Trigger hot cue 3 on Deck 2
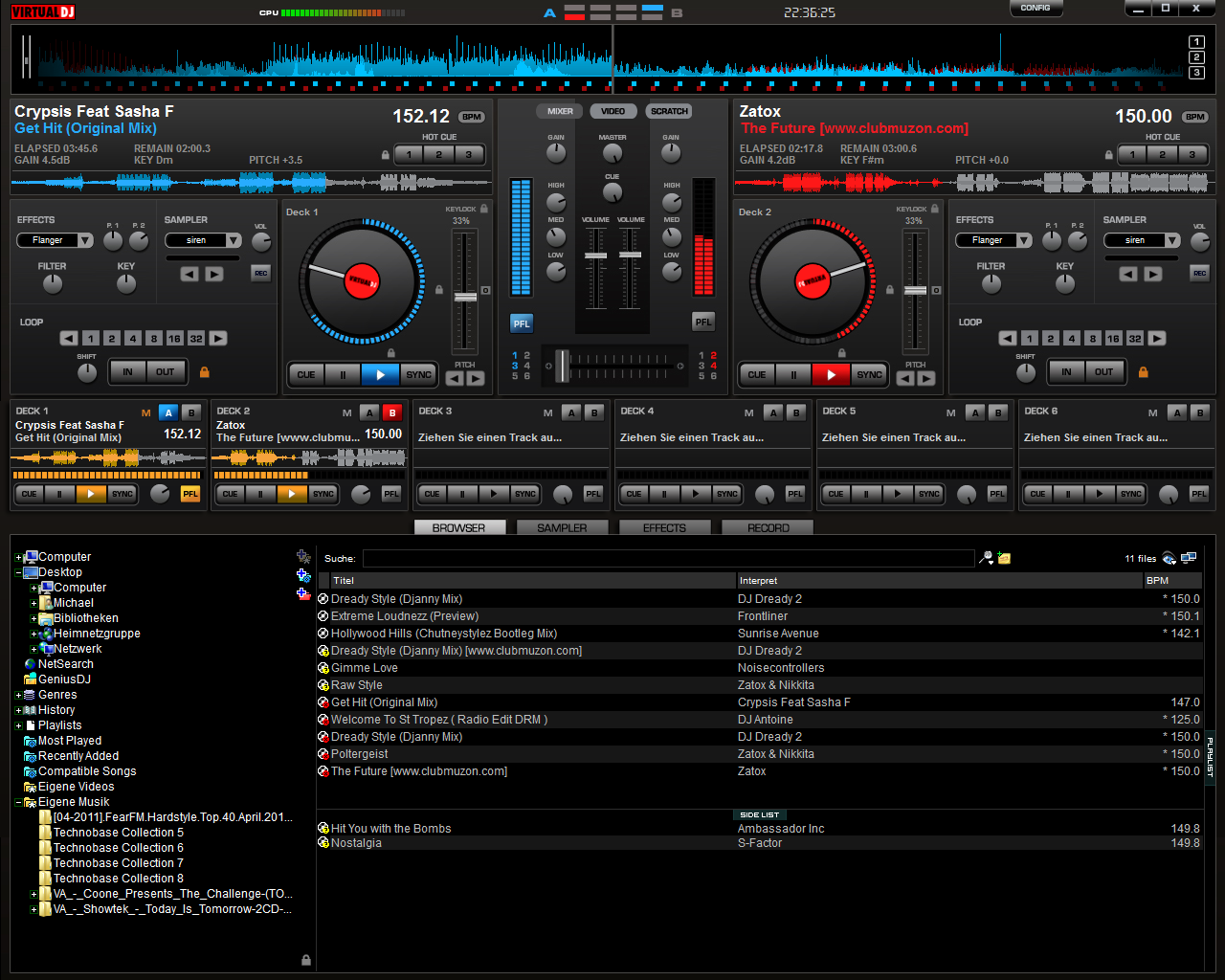This screenshot has width=1225, height=980. (1192, 154)
